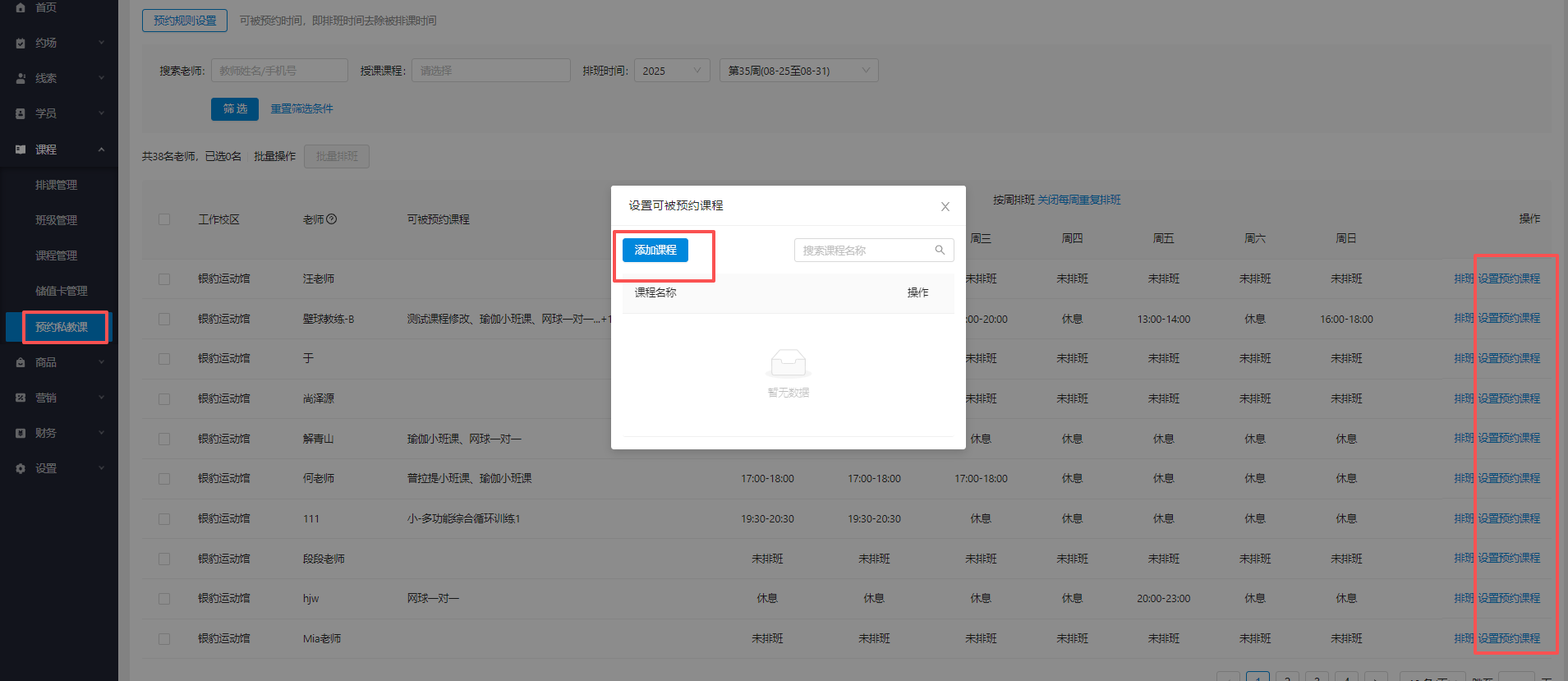This screenshot has height=681, width=1568.
Task: Click the 课程 book icon
Action: [x=21, y=150]
